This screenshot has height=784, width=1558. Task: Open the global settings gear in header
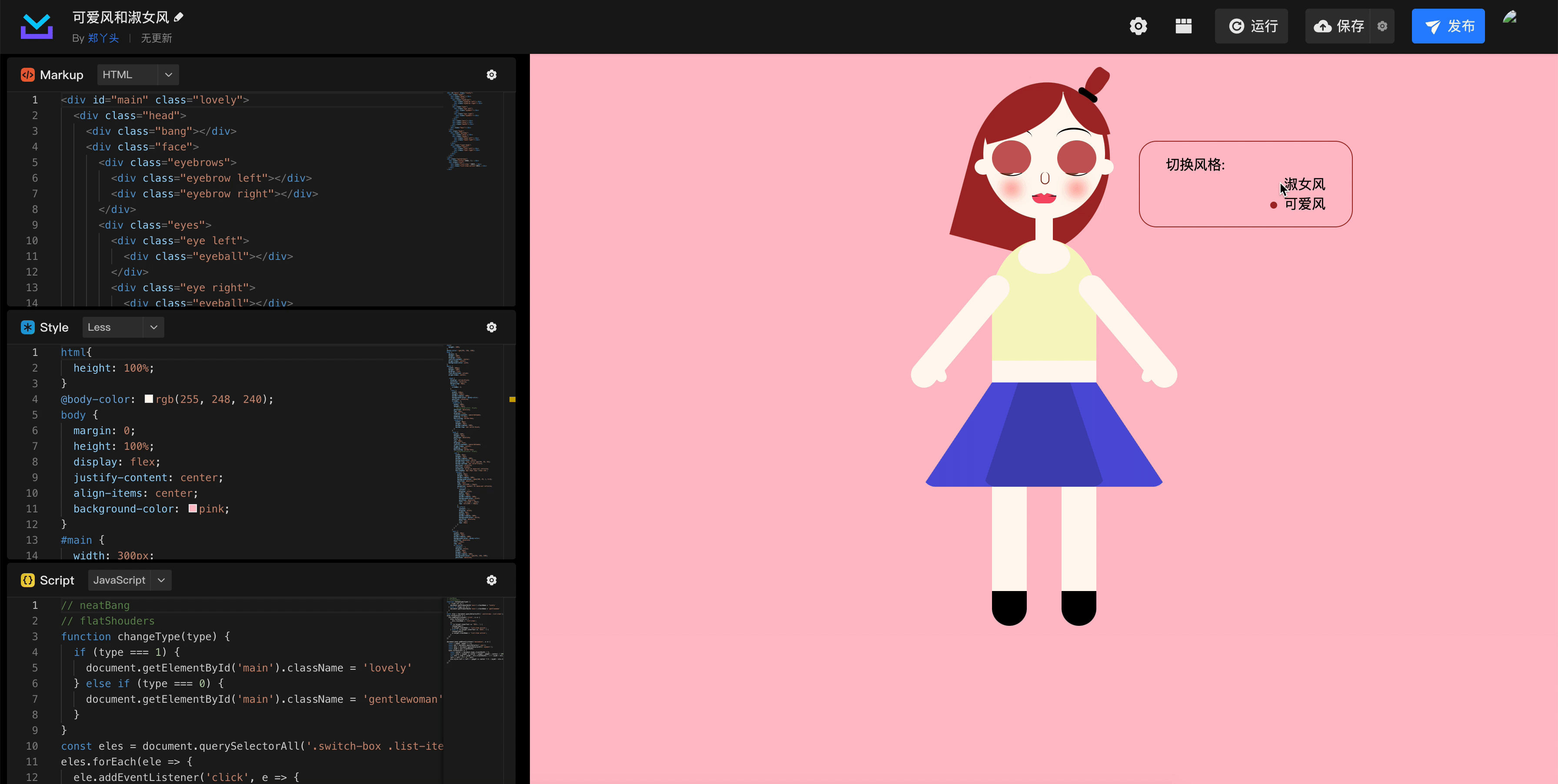coord(1138,26)
